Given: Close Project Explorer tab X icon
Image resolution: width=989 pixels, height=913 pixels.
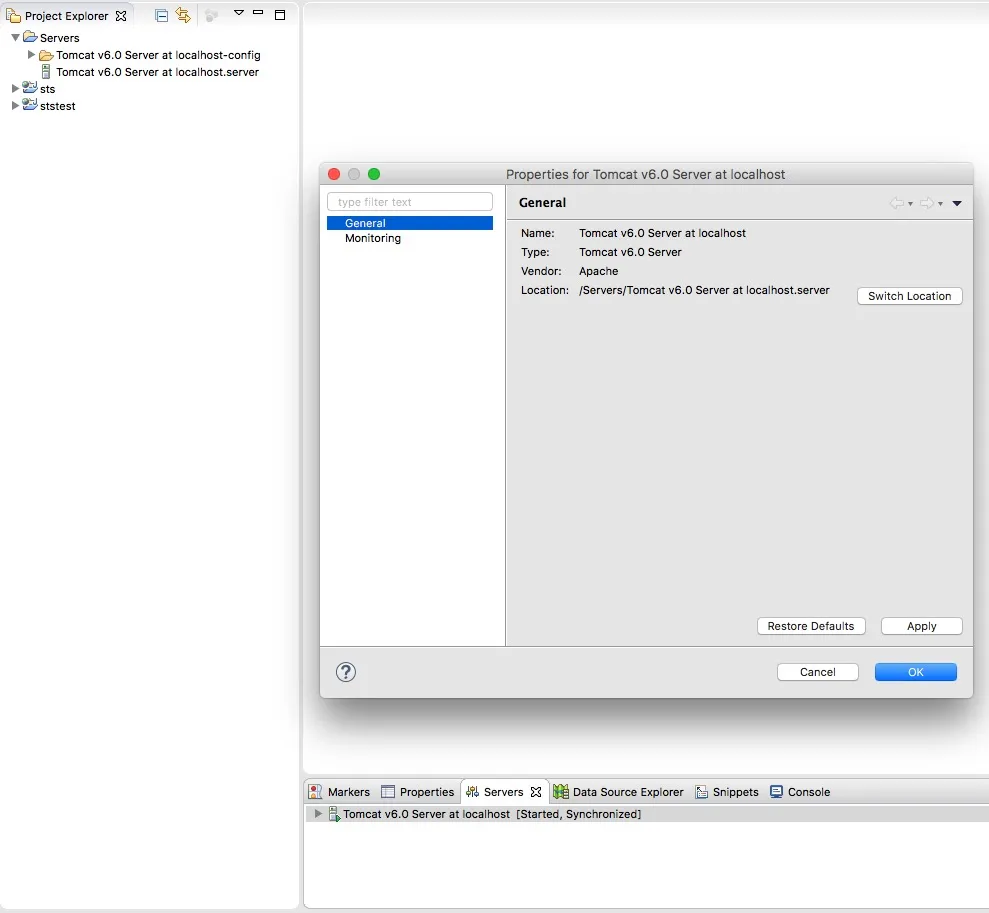Looking at the screenshot, I should coord(121,16).
